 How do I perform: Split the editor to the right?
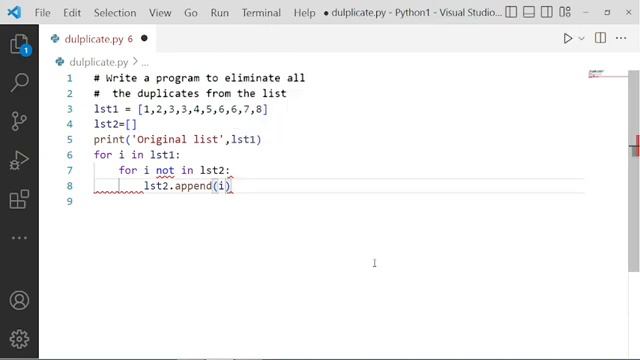pos(600,38)
